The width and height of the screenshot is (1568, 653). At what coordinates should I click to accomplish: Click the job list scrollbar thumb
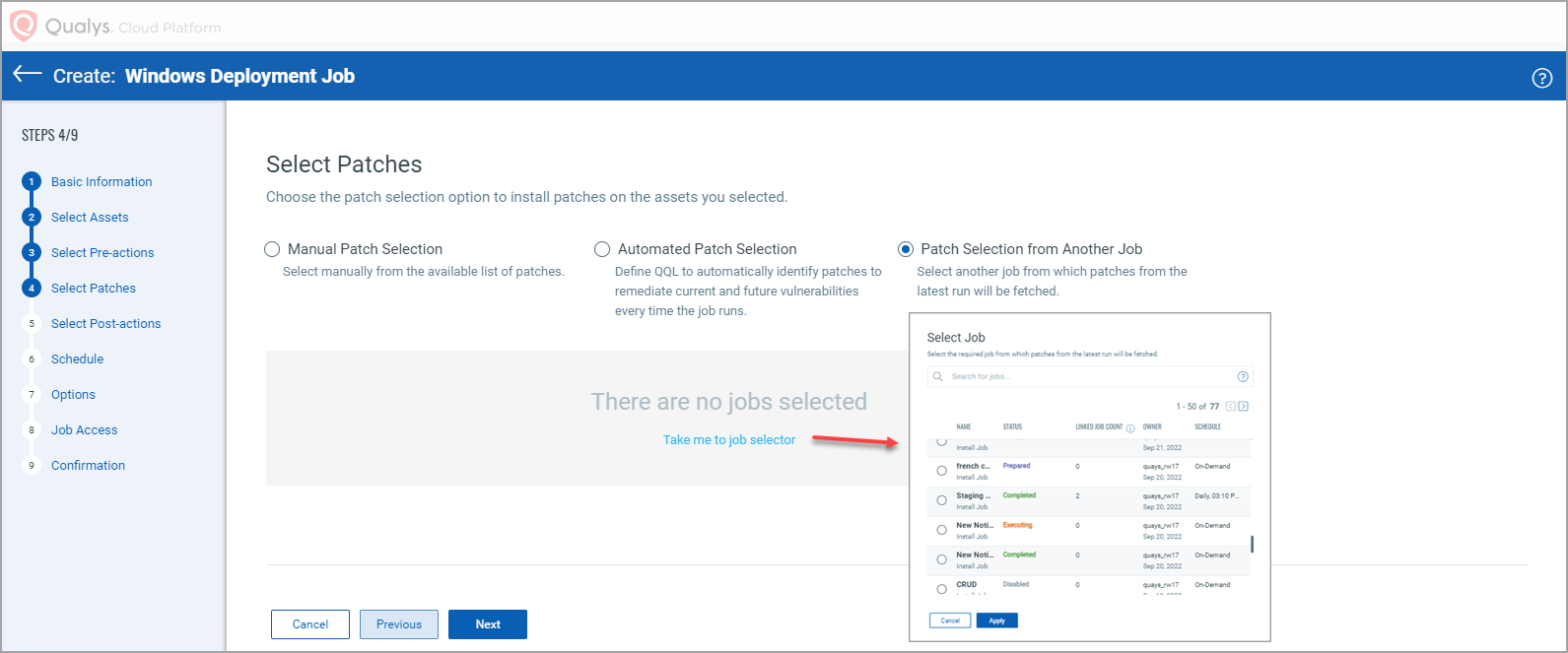[x=1253, y=544]
